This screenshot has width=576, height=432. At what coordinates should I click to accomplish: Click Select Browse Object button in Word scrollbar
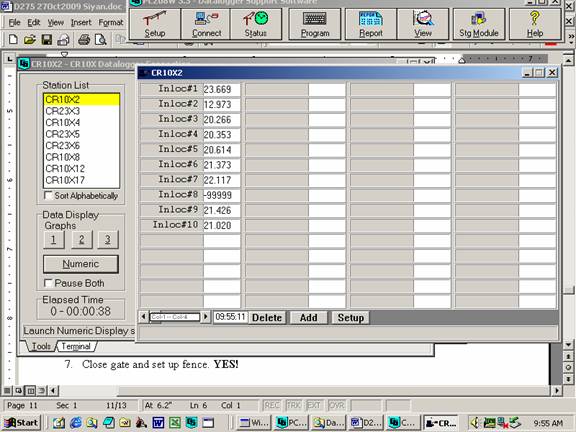pyautogui.click(x=568, y=367)
